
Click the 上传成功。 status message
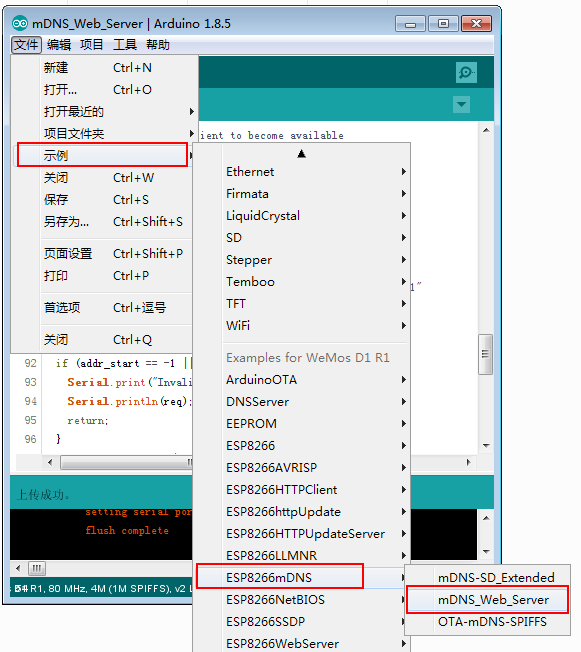(44, 495)
